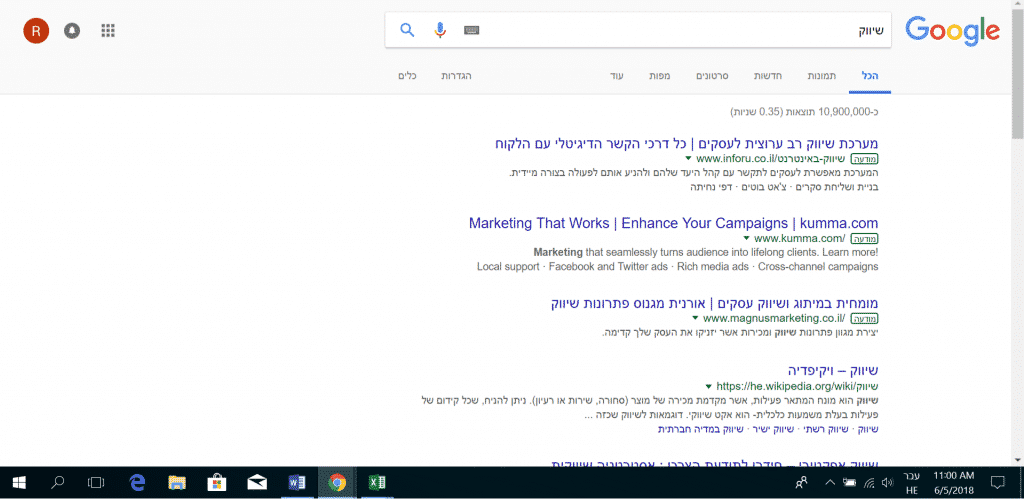Open Marketing That Works kumma.com ad
This screenshot has width=1024, height=499.
(x=673, y=223)
